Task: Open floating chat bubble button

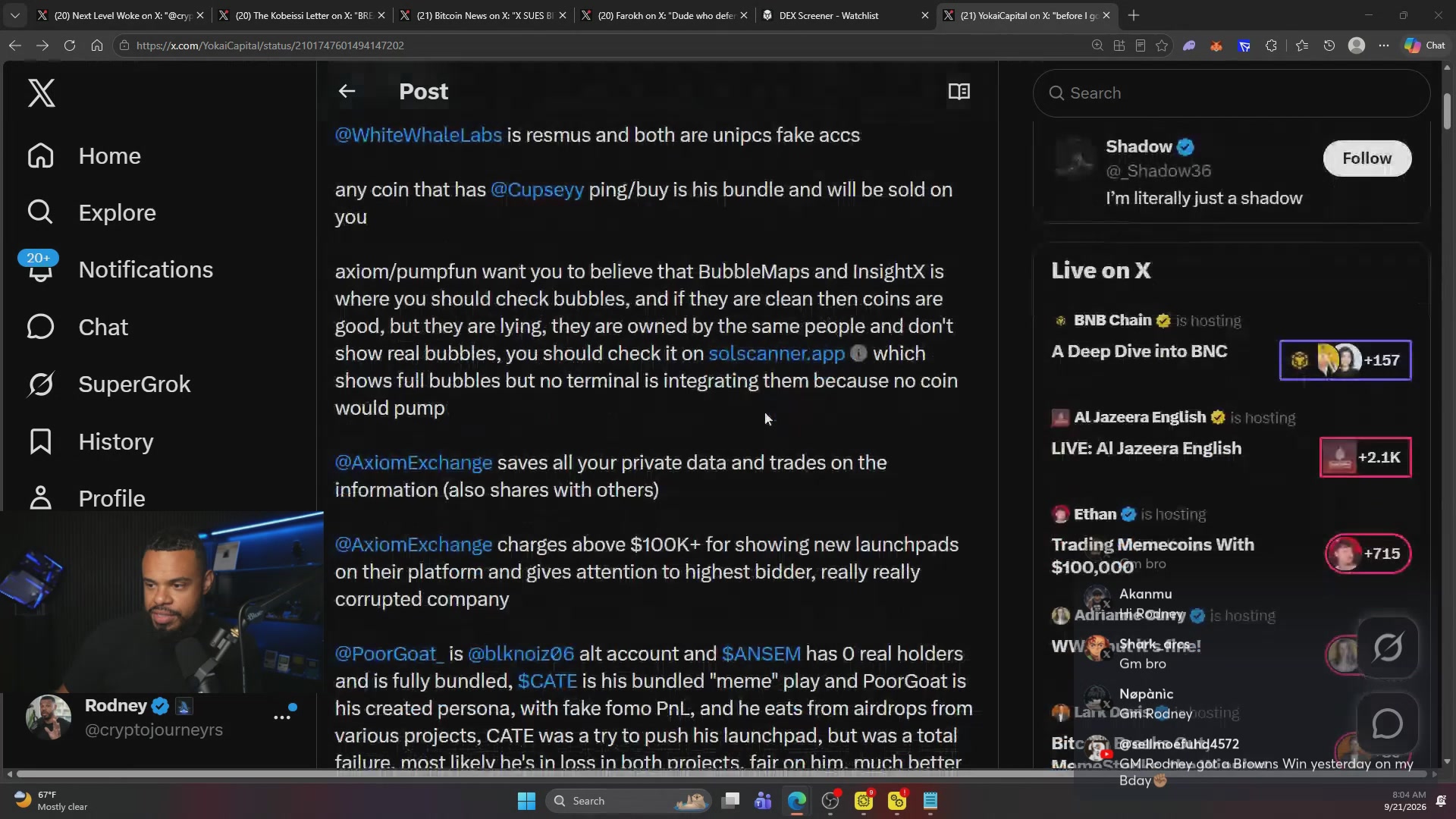Action: tap(1387, 723)
